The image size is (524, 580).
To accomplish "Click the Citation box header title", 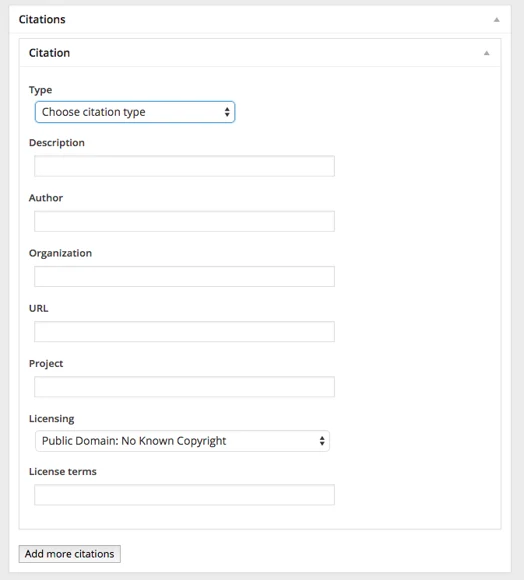I will coord(49,53).
